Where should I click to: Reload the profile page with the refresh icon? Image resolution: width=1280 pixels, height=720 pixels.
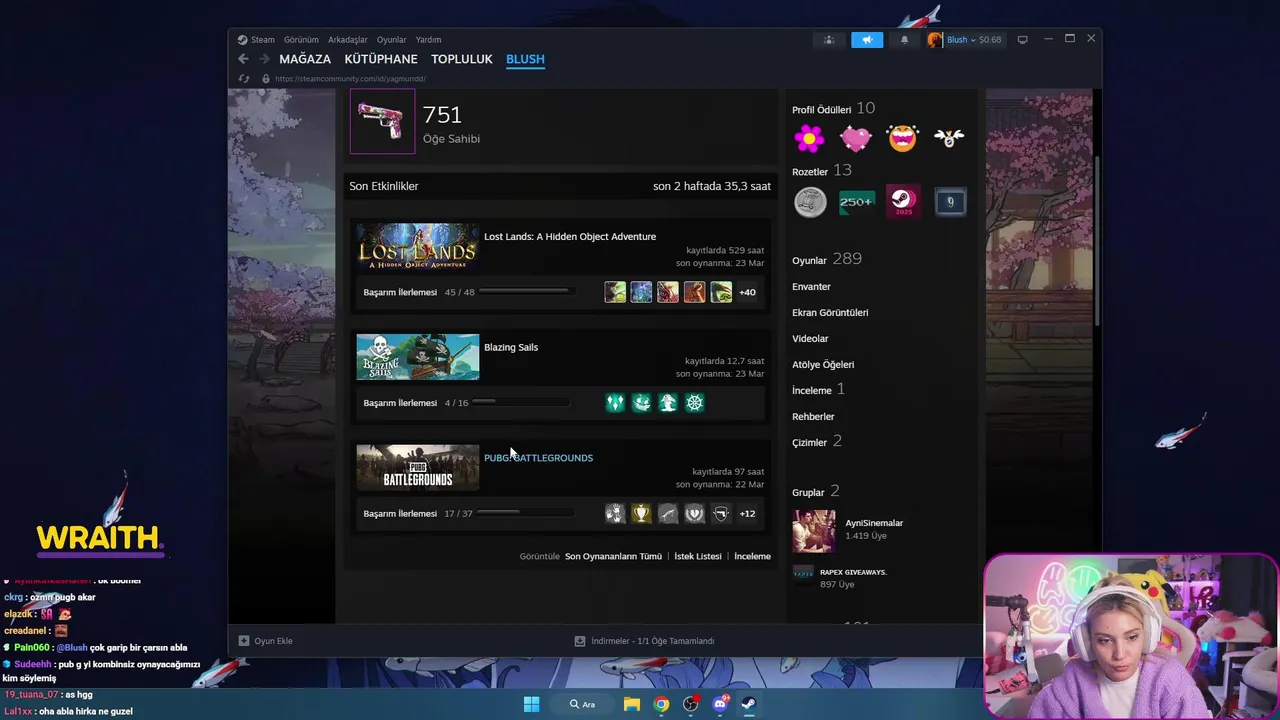[244, 79]
